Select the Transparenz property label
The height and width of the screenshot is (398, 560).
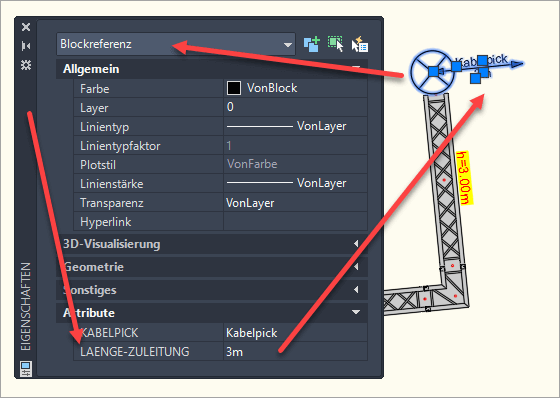pos(112,203)
